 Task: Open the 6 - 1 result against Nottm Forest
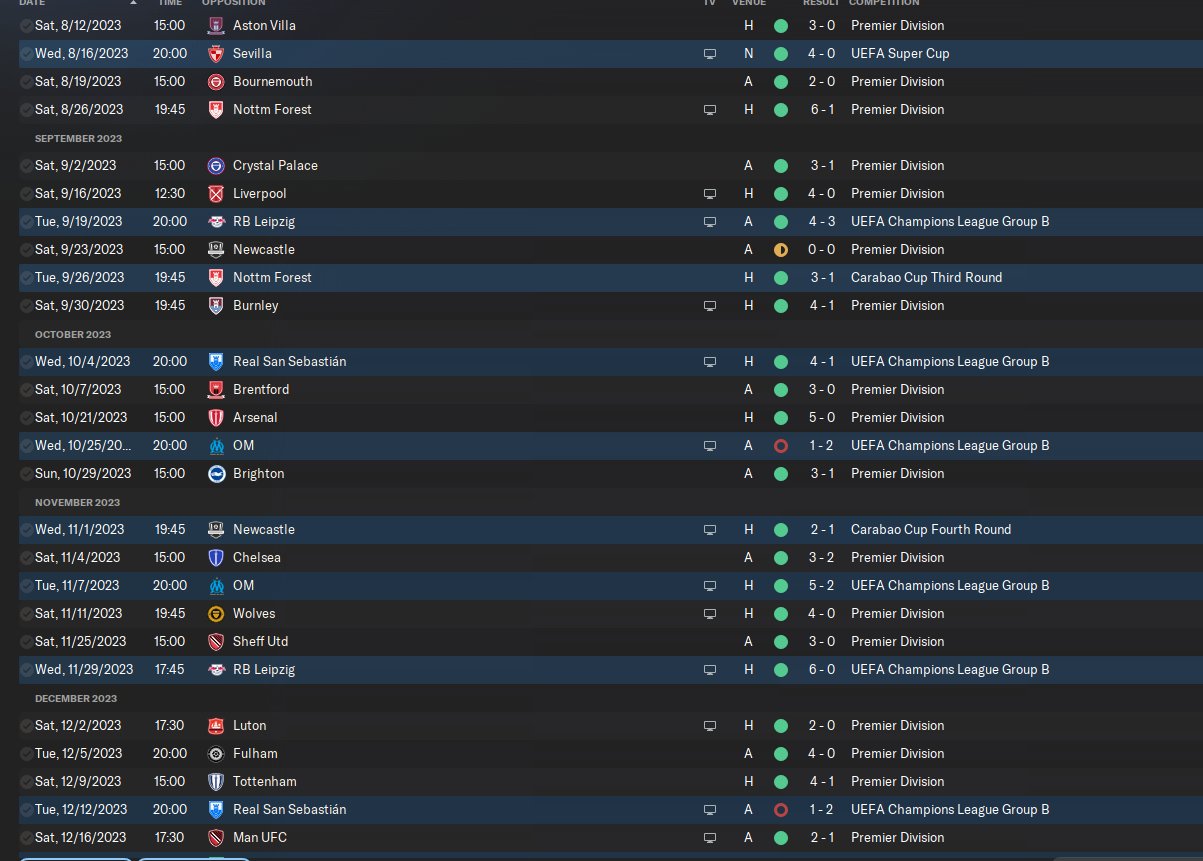821,109
